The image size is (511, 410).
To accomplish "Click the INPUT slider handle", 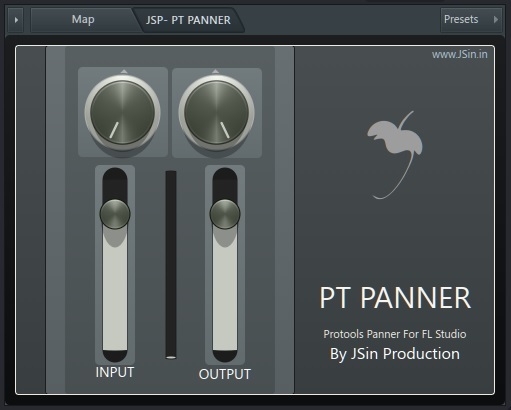I will tap(115, 214).
